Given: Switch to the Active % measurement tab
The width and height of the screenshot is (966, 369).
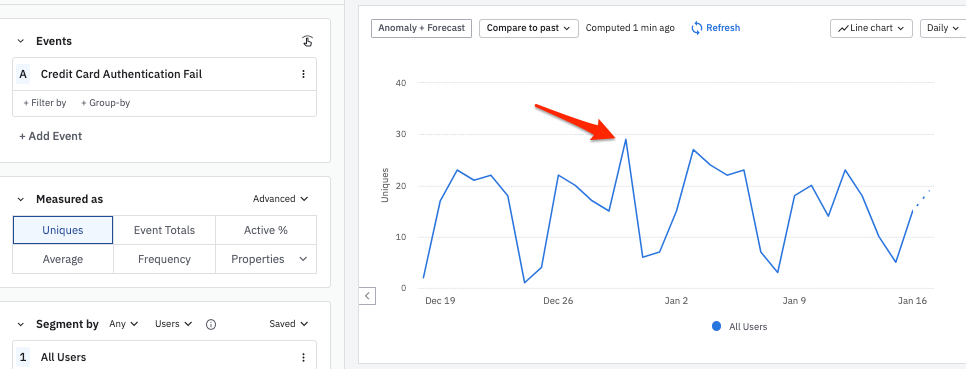Looking at the screenshot, I should [x=266, y=230].
